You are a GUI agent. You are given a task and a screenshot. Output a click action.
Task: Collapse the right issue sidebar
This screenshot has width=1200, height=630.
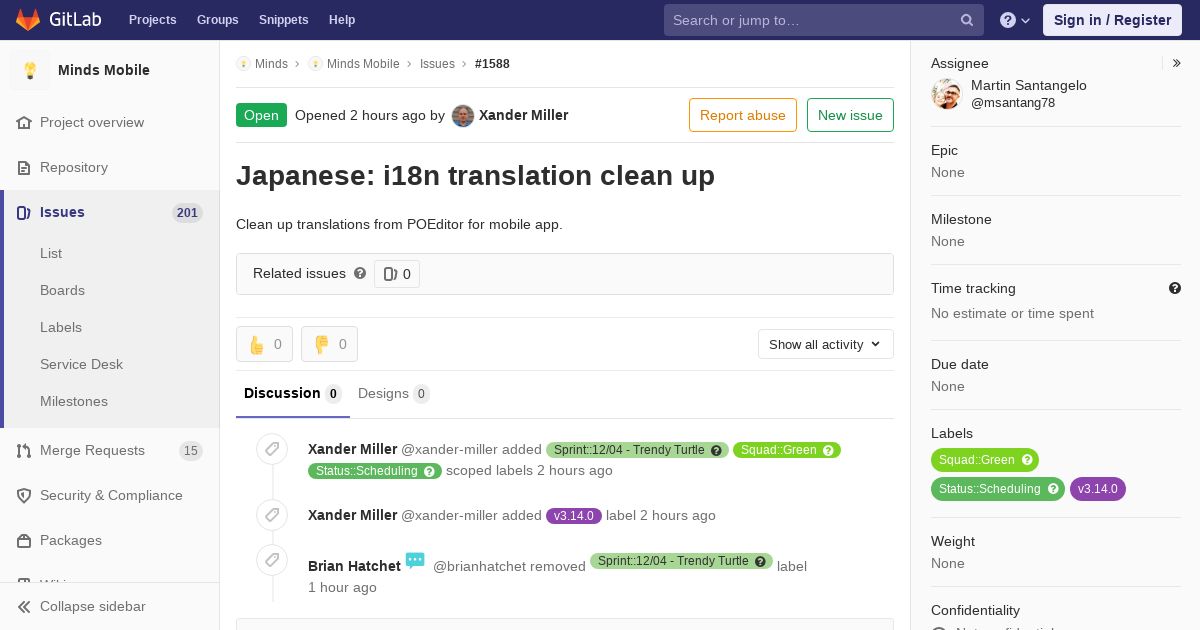click(x=1176, y=63)
